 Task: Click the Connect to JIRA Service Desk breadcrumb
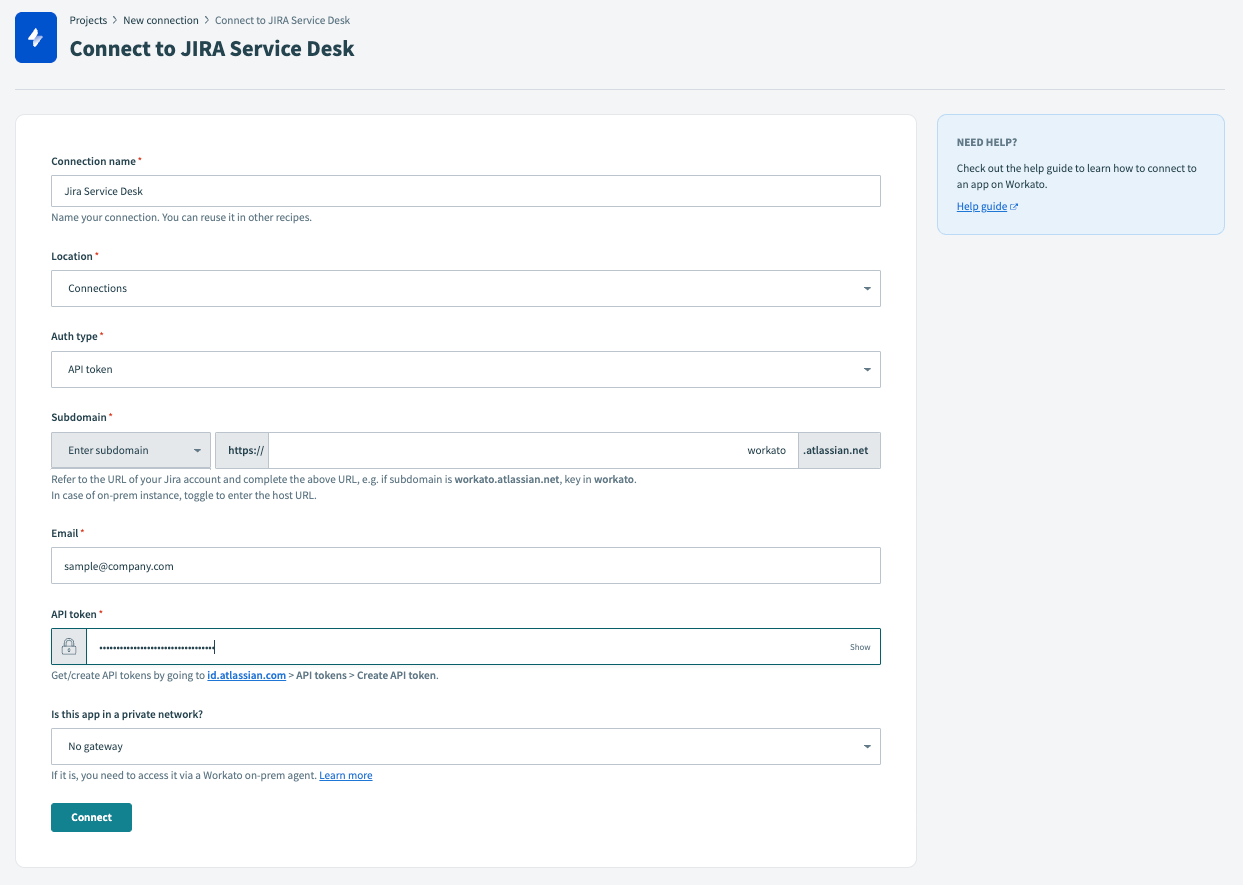pos(282,19)
